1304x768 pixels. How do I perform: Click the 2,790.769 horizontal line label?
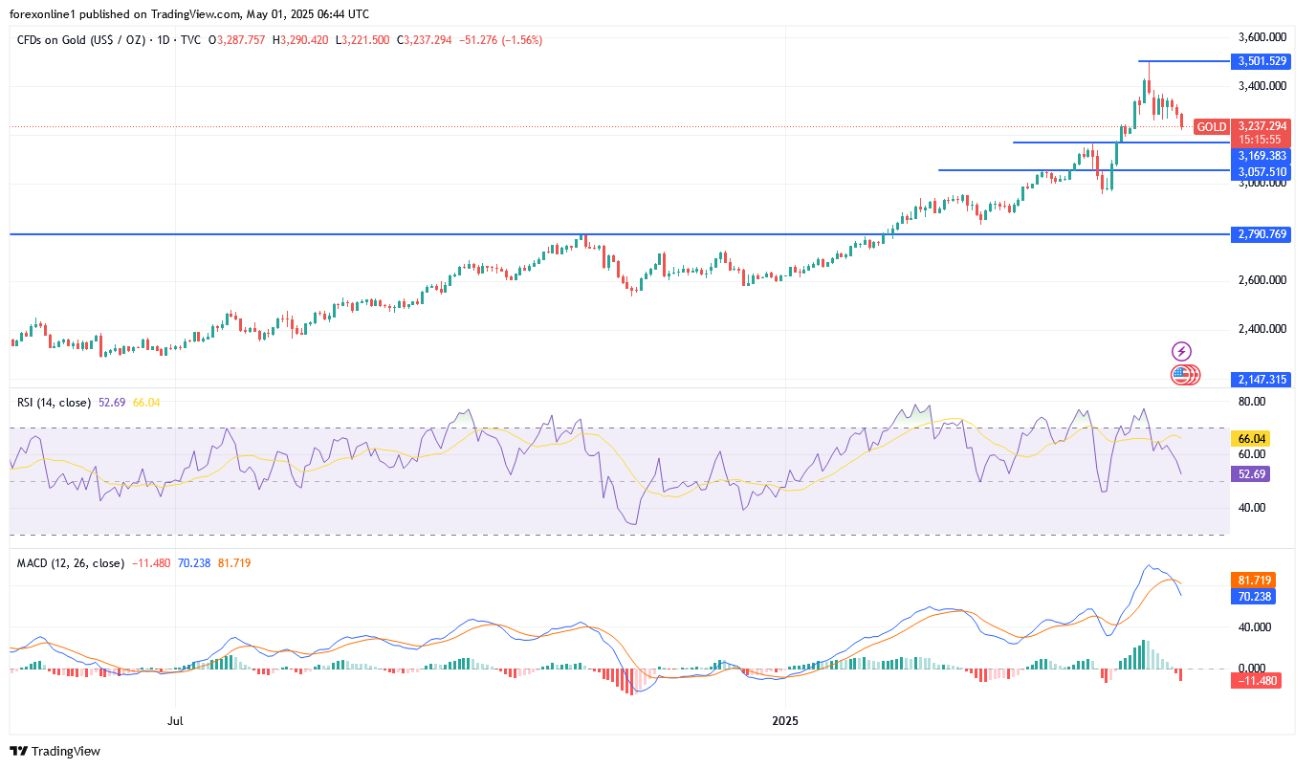[x=1260, y=234]
